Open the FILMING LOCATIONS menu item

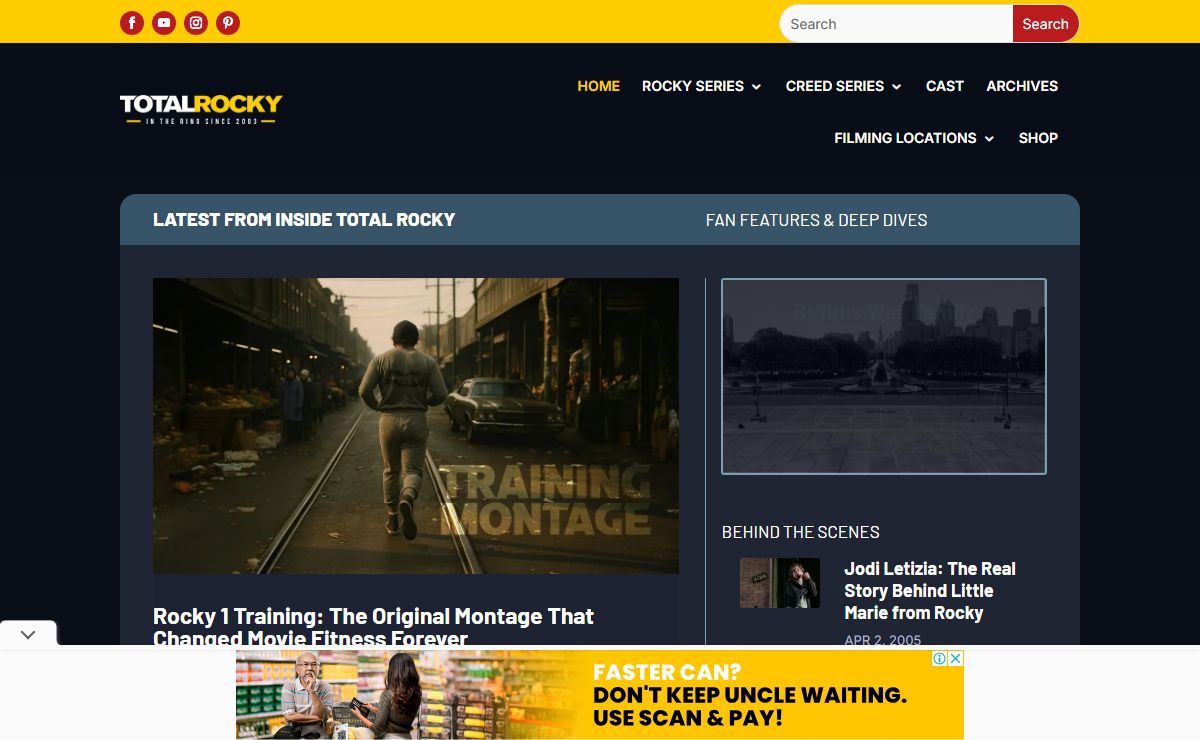click(x=905, y=138)
